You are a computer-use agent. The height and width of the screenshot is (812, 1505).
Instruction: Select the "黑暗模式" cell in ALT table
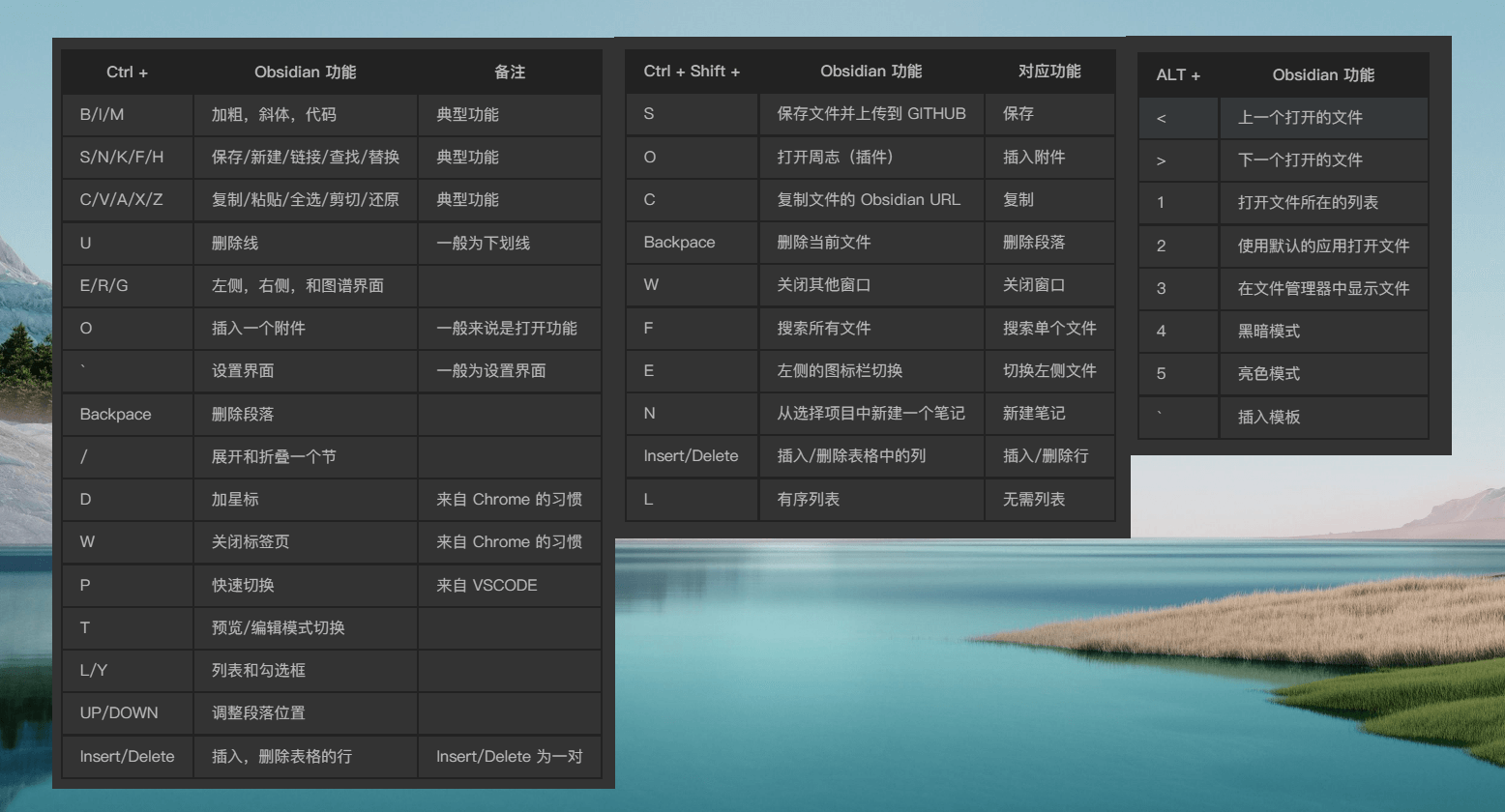coord(1269,332)
